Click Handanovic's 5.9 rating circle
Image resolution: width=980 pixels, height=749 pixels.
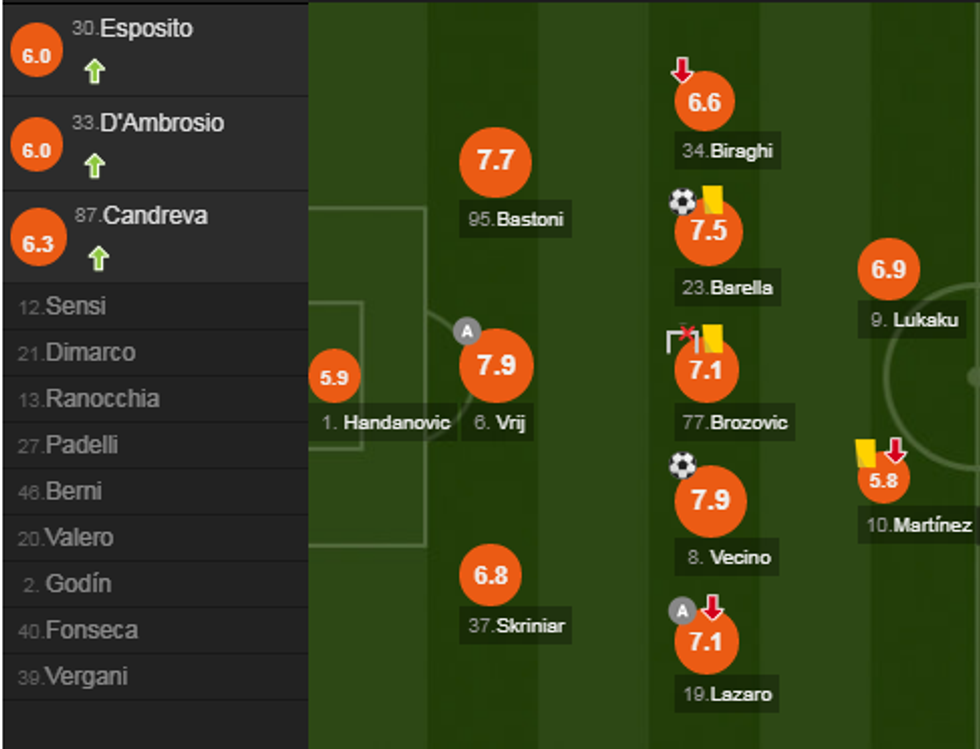[335, 378]
